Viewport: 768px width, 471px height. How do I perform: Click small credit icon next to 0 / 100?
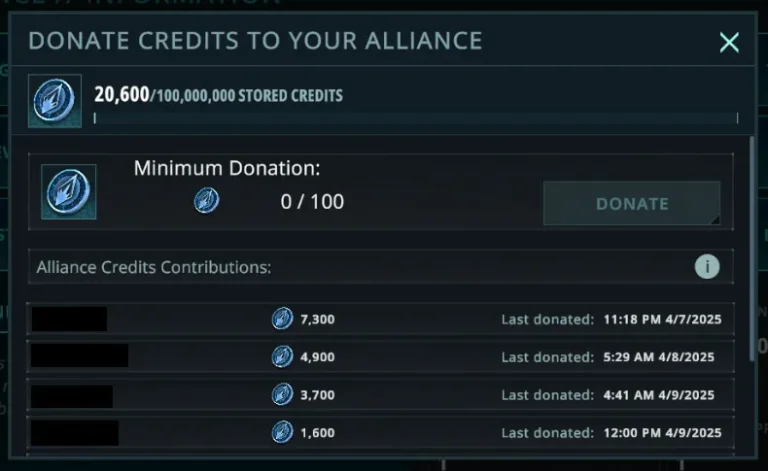[207, 202]
